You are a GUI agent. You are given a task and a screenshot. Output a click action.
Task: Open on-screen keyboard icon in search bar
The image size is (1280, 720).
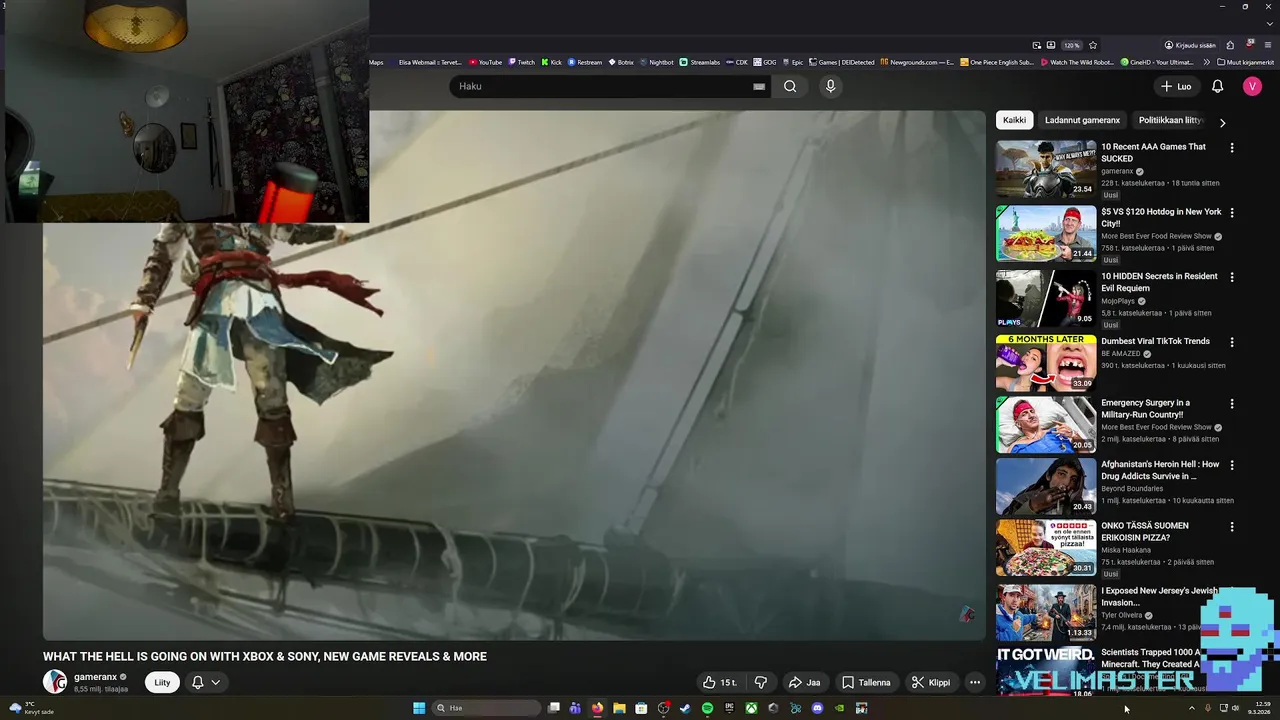pos(759,87)
